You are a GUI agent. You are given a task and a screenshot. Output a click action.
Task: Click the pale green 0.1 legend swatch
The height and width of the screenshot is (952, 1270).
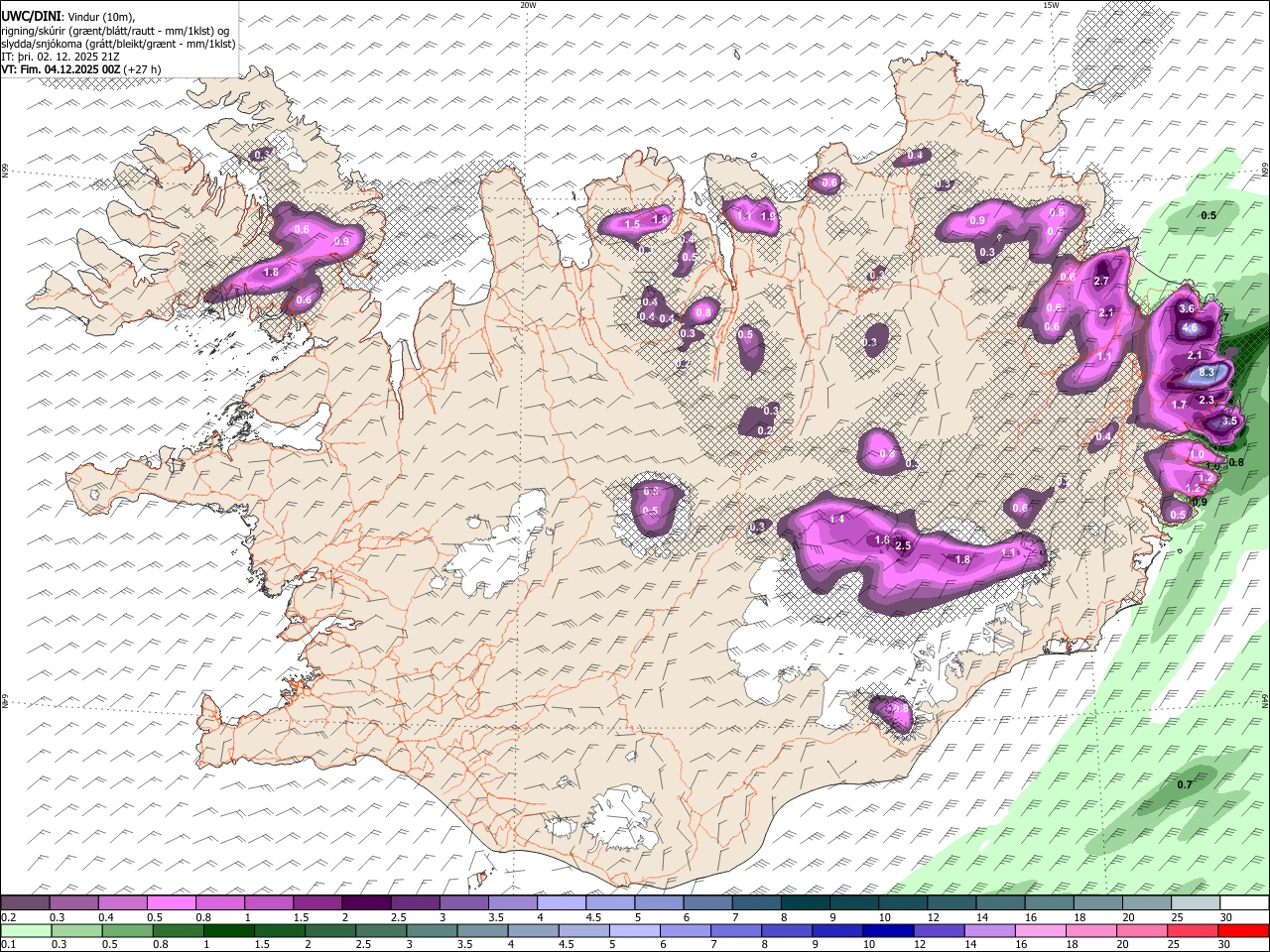(25, 930)
